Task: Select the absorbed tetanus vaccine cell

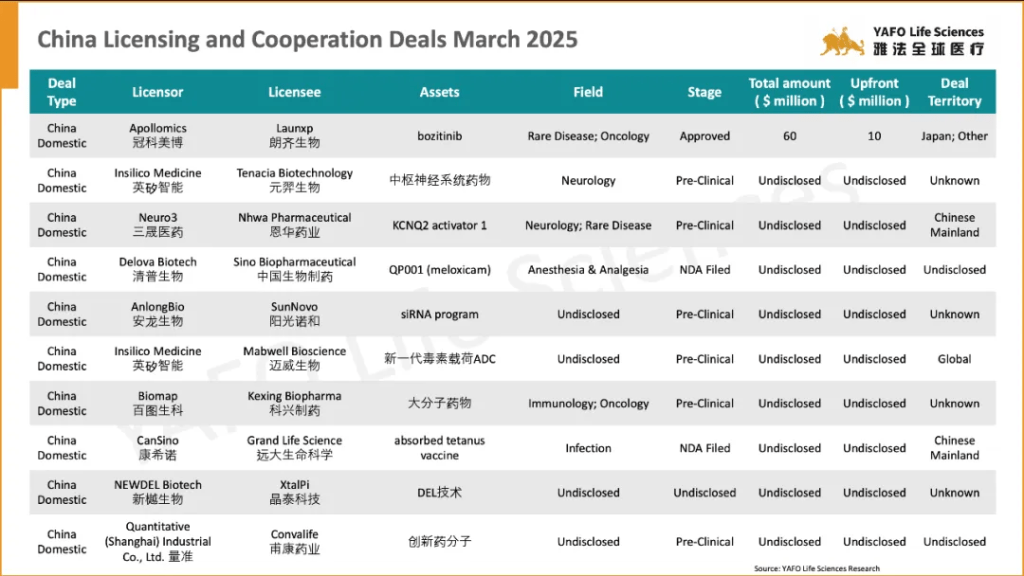Action: point(439,448)
